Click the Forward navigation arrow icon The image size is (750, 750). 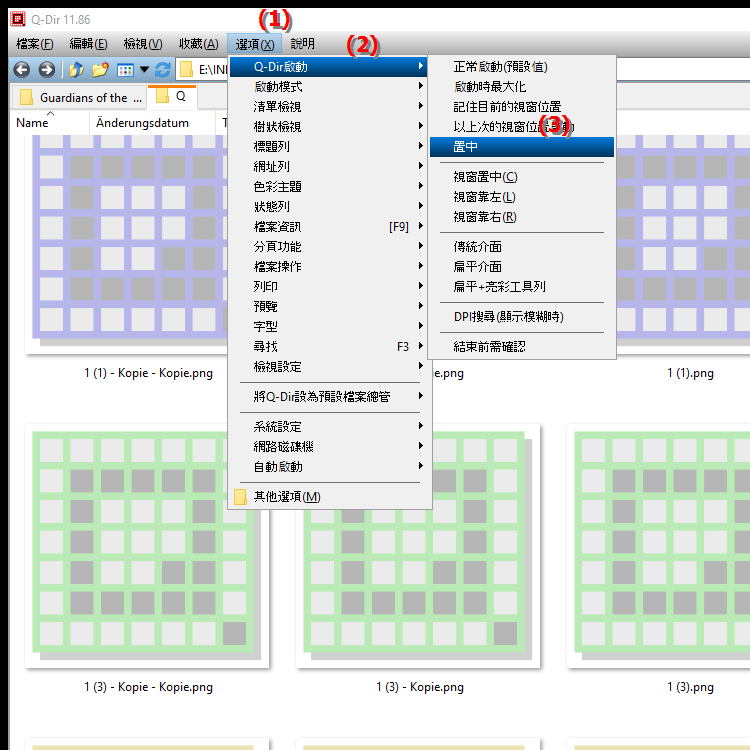[46, 70]
